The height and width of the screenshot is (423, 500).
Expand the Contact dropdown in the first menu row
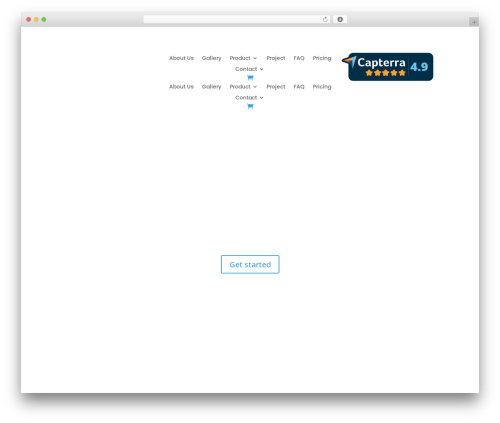tap(249, 69)
